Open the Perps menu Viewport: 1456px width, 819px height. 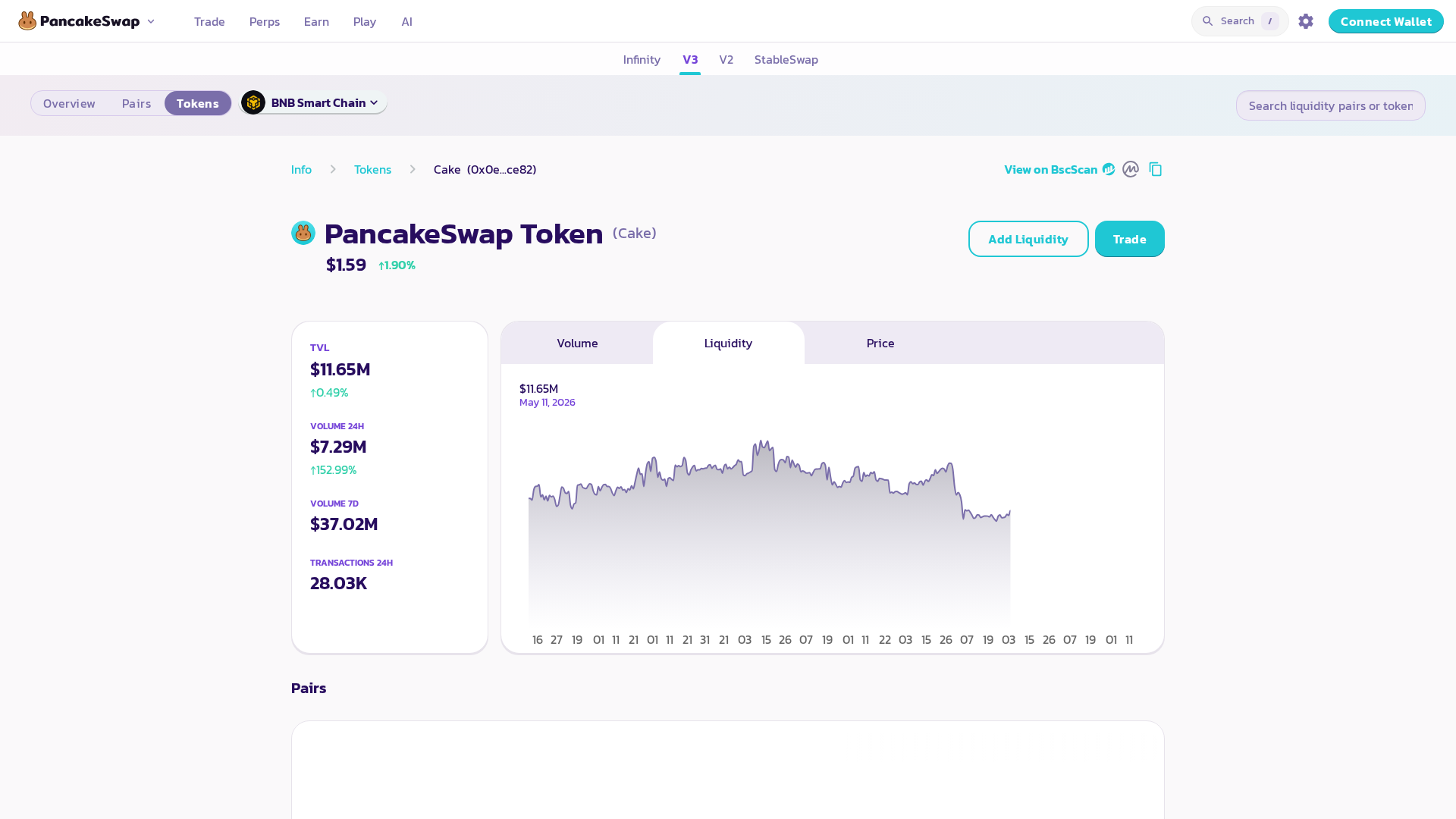(265, 21)
